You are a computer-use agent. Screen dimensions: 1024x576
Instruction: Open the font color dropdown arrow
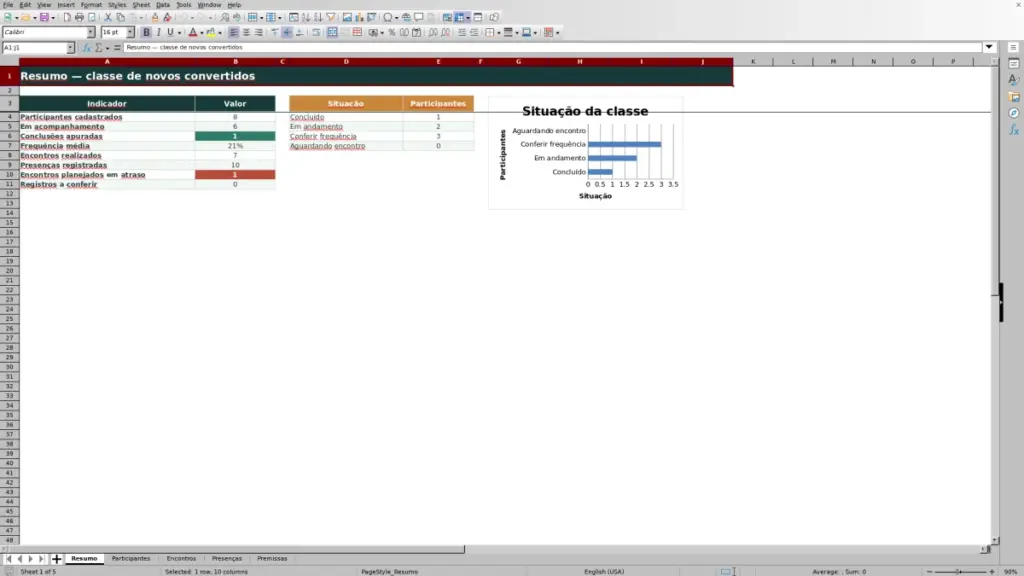pos(202,33)
